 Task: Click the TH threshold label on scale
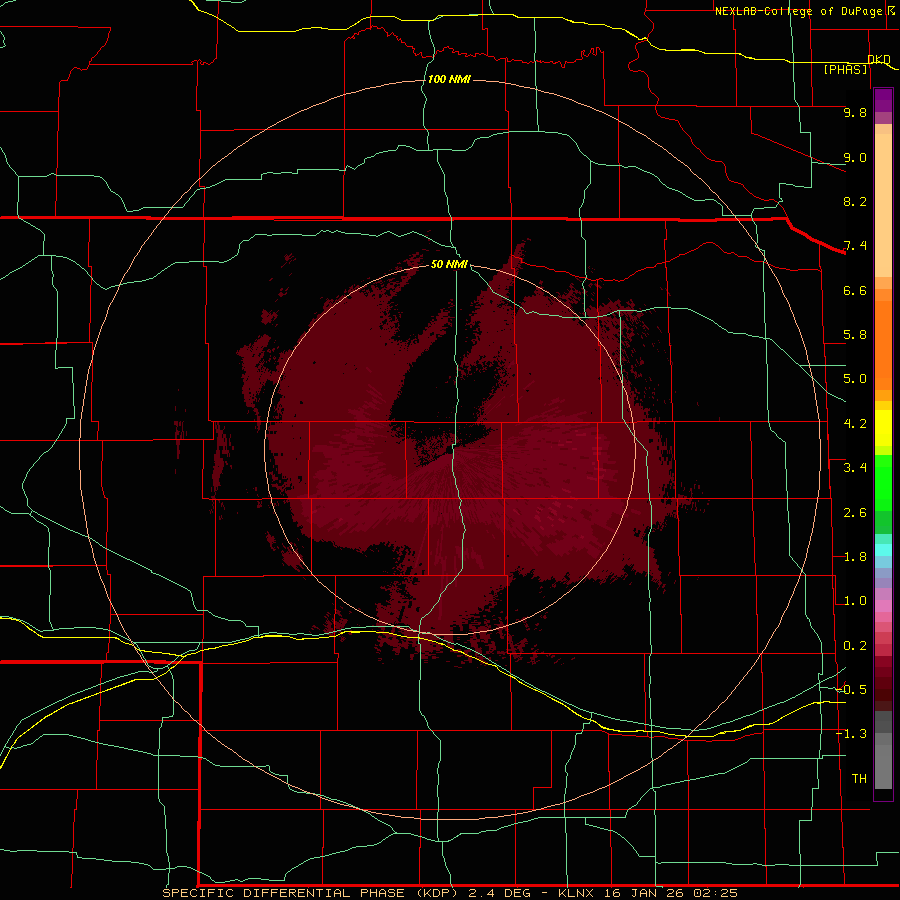point(859,779)
